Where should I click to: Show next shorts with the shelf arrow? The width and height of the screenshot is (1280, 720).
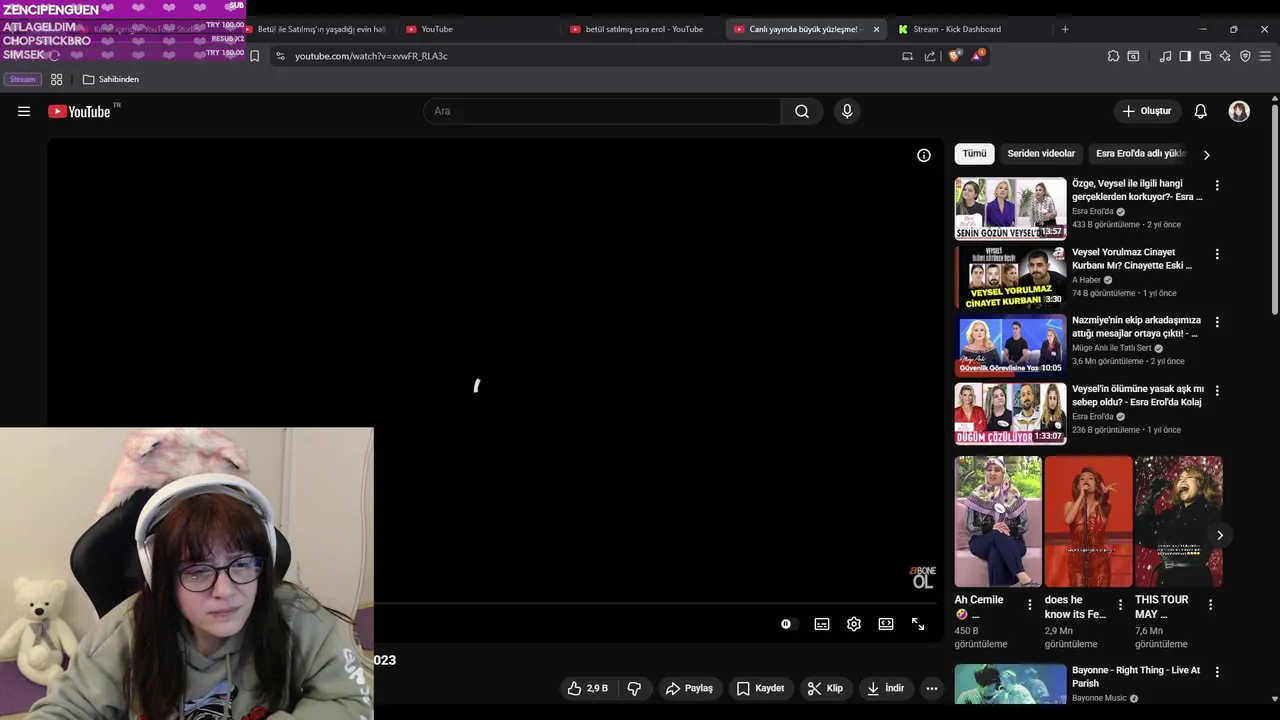coord(1219,535)
